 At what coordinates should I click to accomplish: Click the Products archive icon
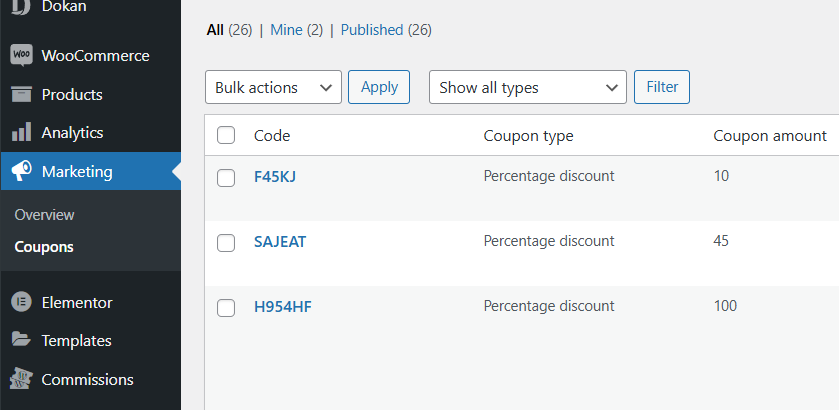21,95
